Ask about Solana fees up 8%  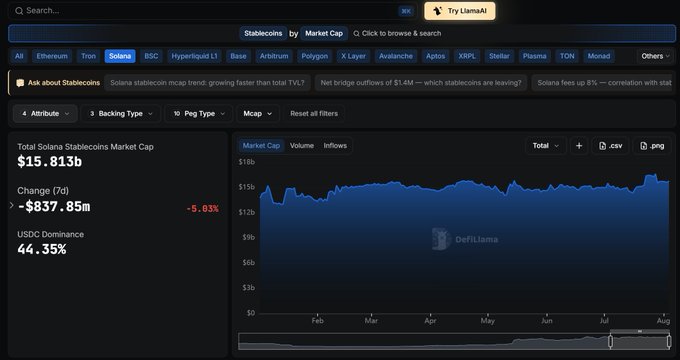(x=603, y=83)
